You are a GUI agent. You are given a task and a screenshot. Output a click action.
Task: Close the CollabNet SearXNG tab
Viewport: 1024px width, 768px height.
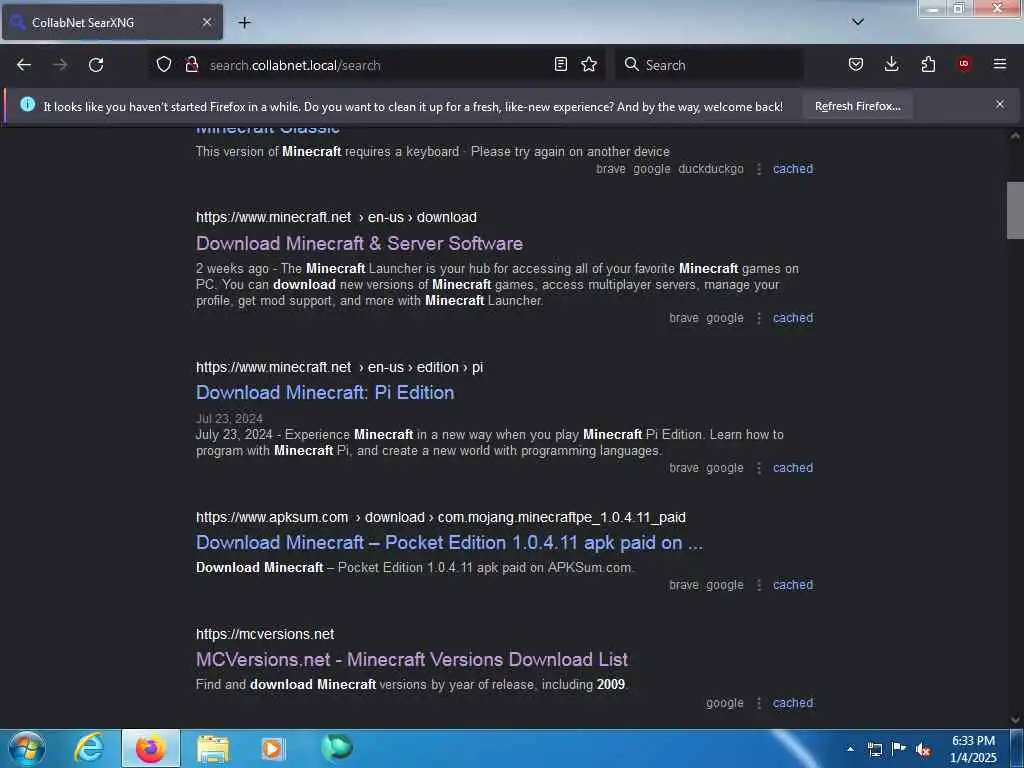(x=206, y=22)
